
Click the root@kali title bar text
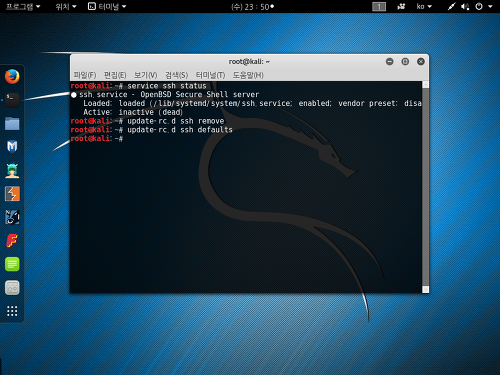tap(249, 62)
